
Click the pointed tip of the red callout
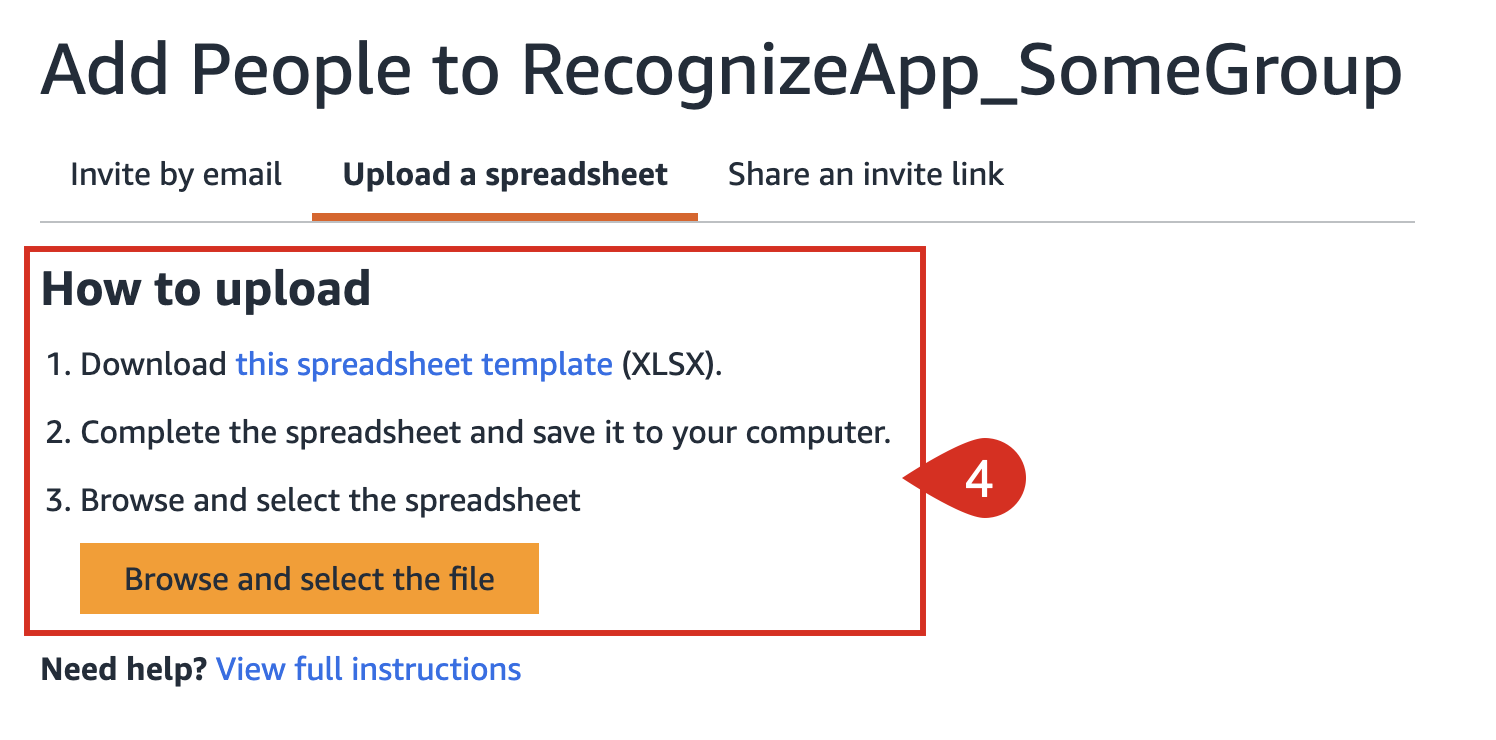point(908,480)
